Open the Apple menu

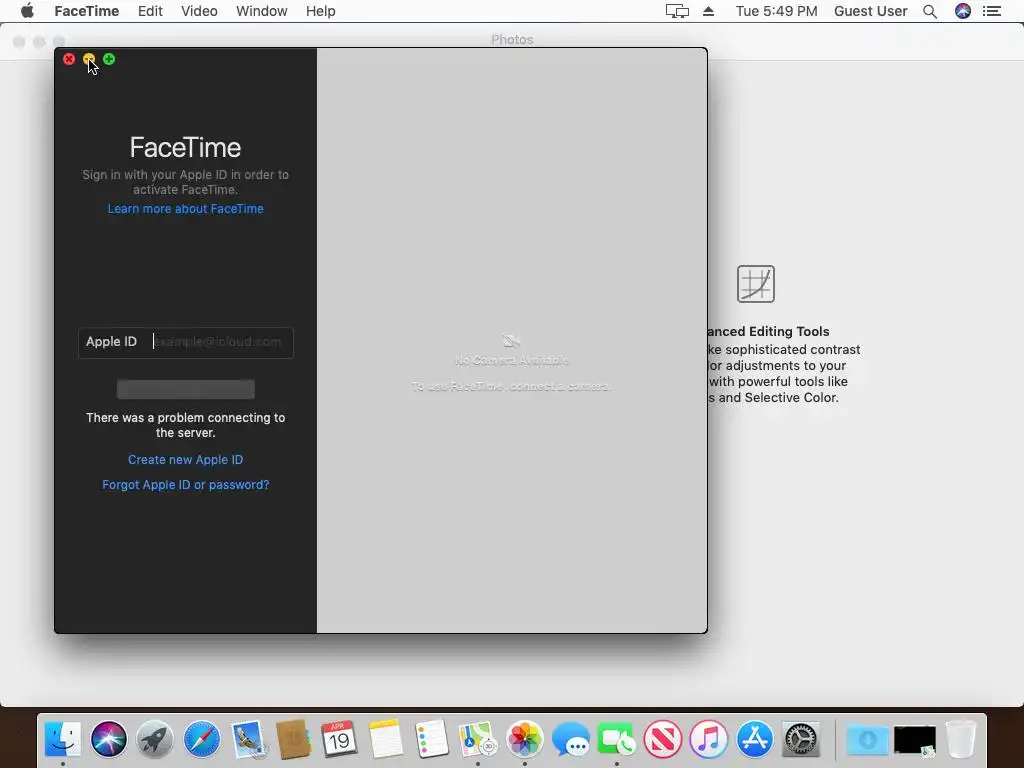27,11
